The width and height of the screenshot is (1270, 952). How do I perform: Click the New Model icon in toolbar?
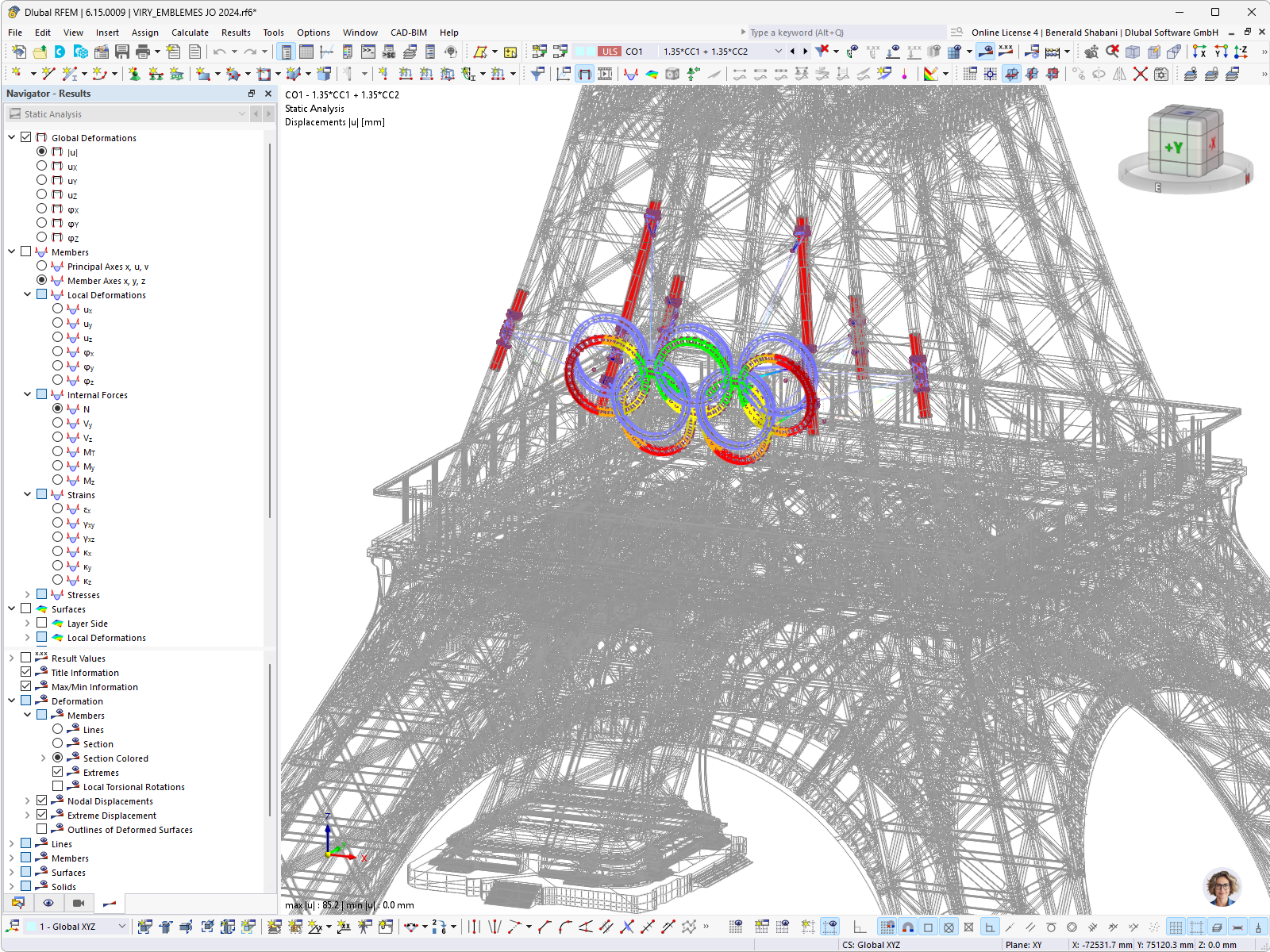pyautogui.click(x=18, y=52)
